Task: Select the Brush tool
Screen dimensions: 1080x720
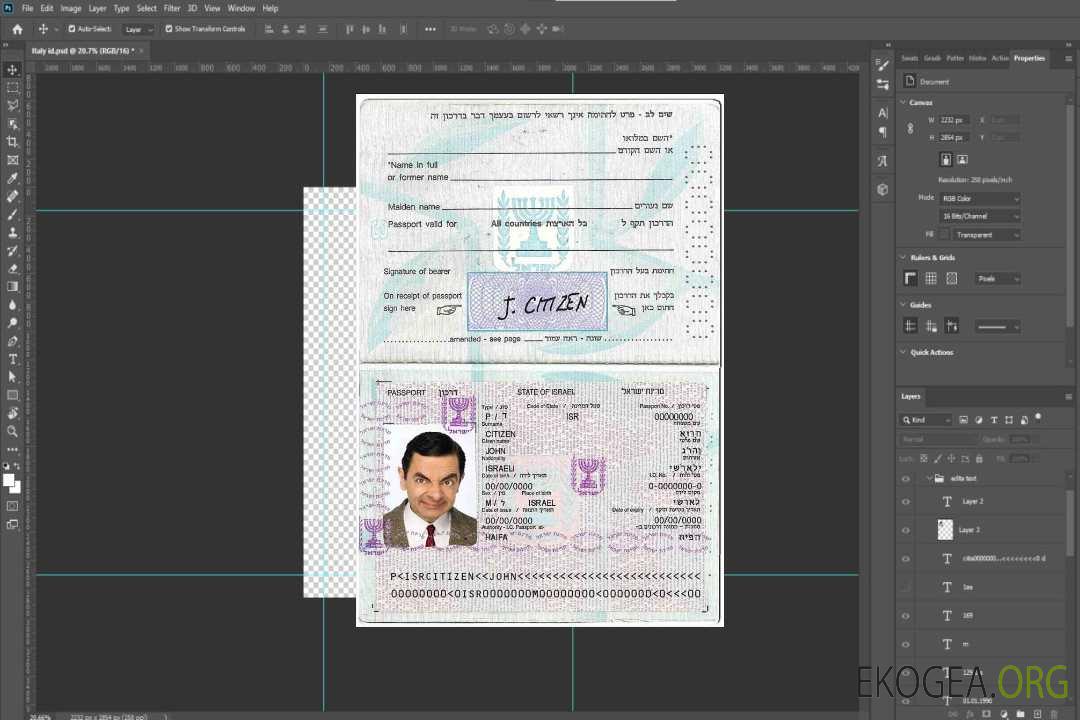Action: 12,214
